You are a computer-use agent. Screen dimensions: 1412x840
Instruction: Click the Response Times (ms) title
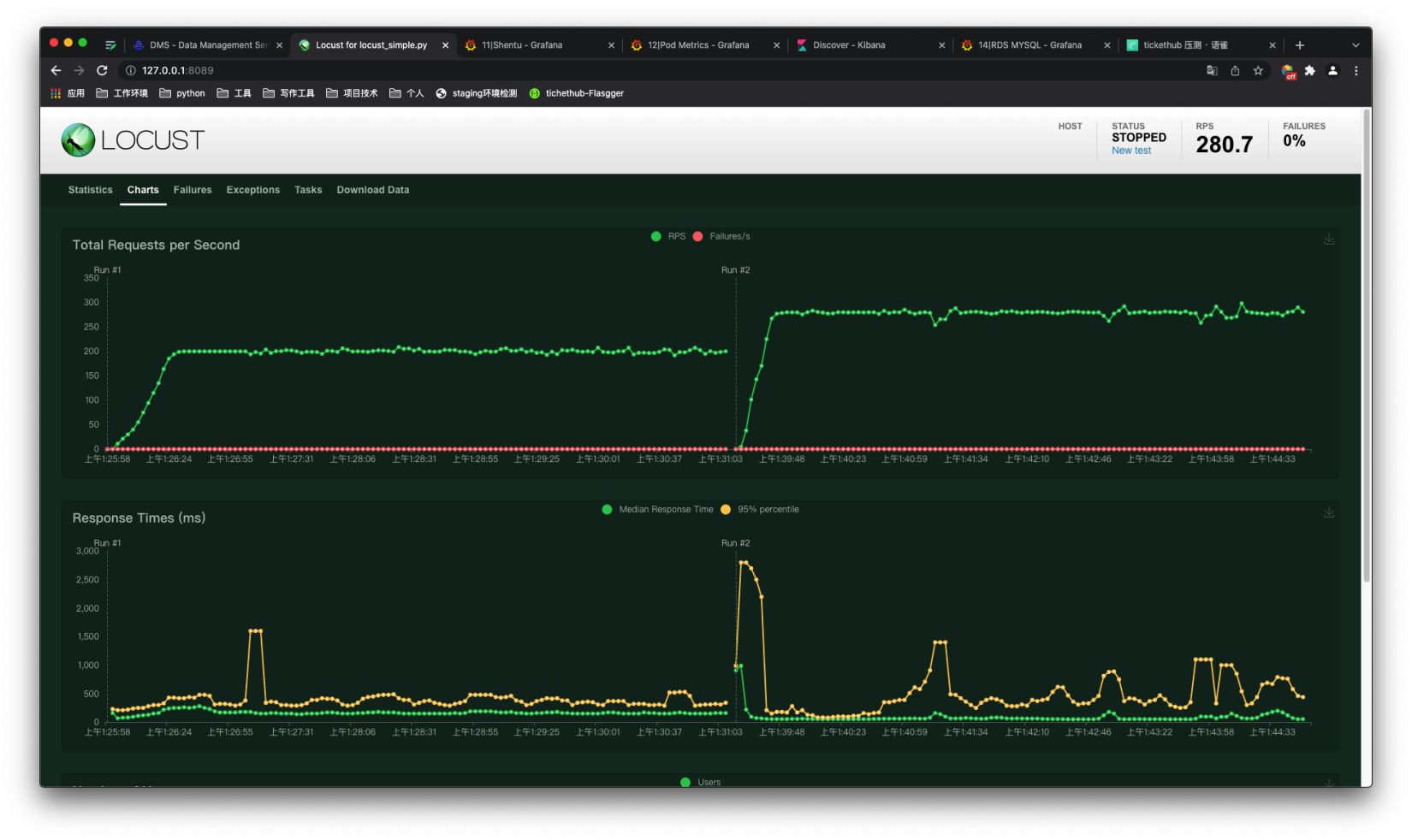coord(139,518)
